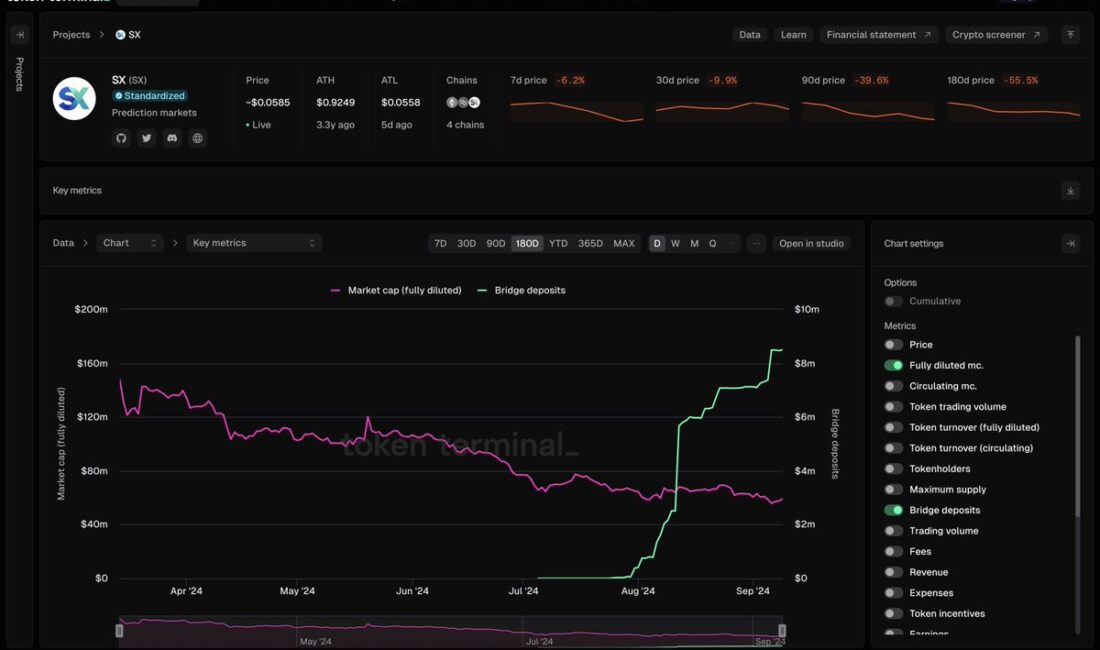
Task: Enable the Tokenholders toggle
Action: (893, 468)
